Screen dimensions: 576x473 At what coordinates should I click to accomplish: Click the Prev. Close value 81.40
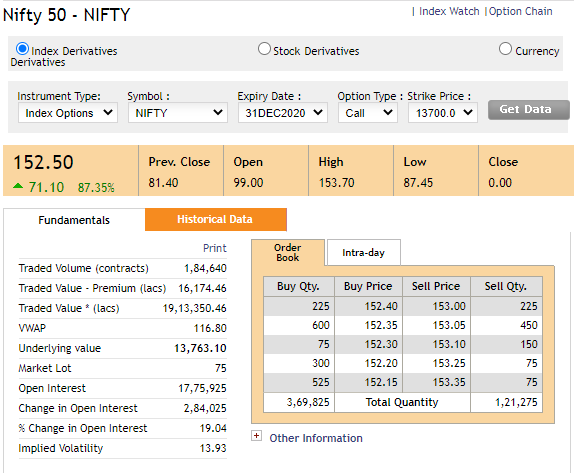(x=163, y=183)
